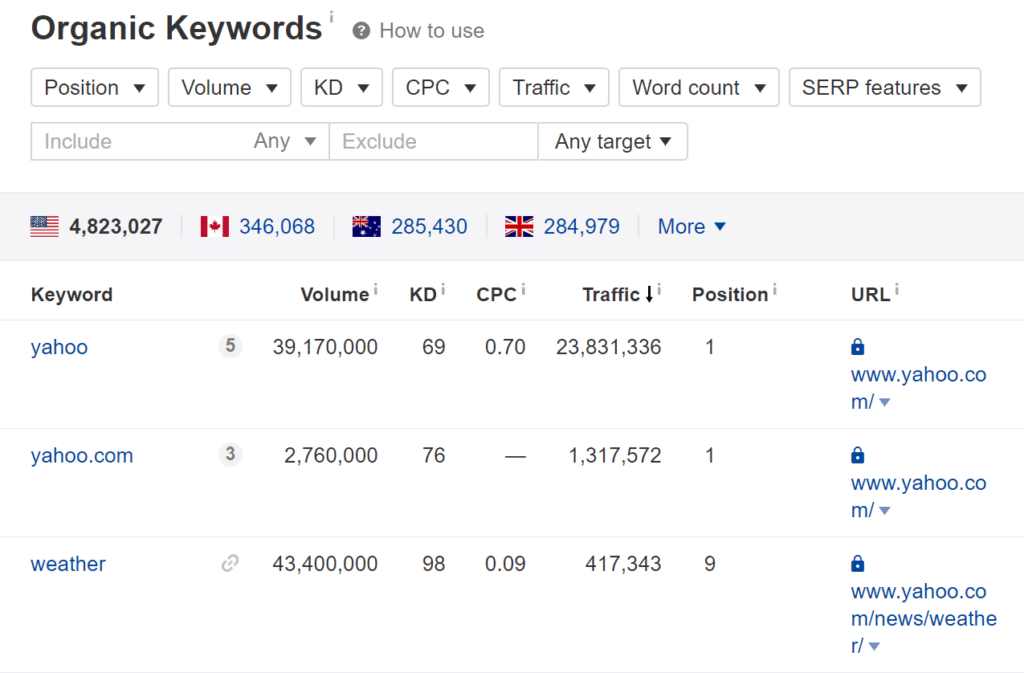This screenshot has width=1024, height=673.
Task: Open the Volume filter dropdown
Action: pyautogui.click(x=229, y=87)
